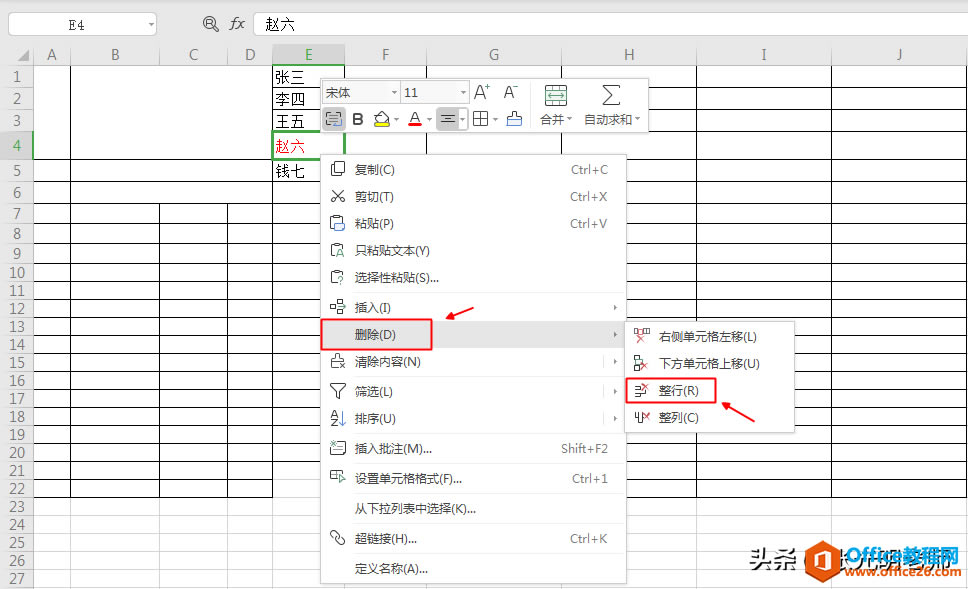Select column H header
Viewport: 968px width, 589px height.
pos(629,54)
